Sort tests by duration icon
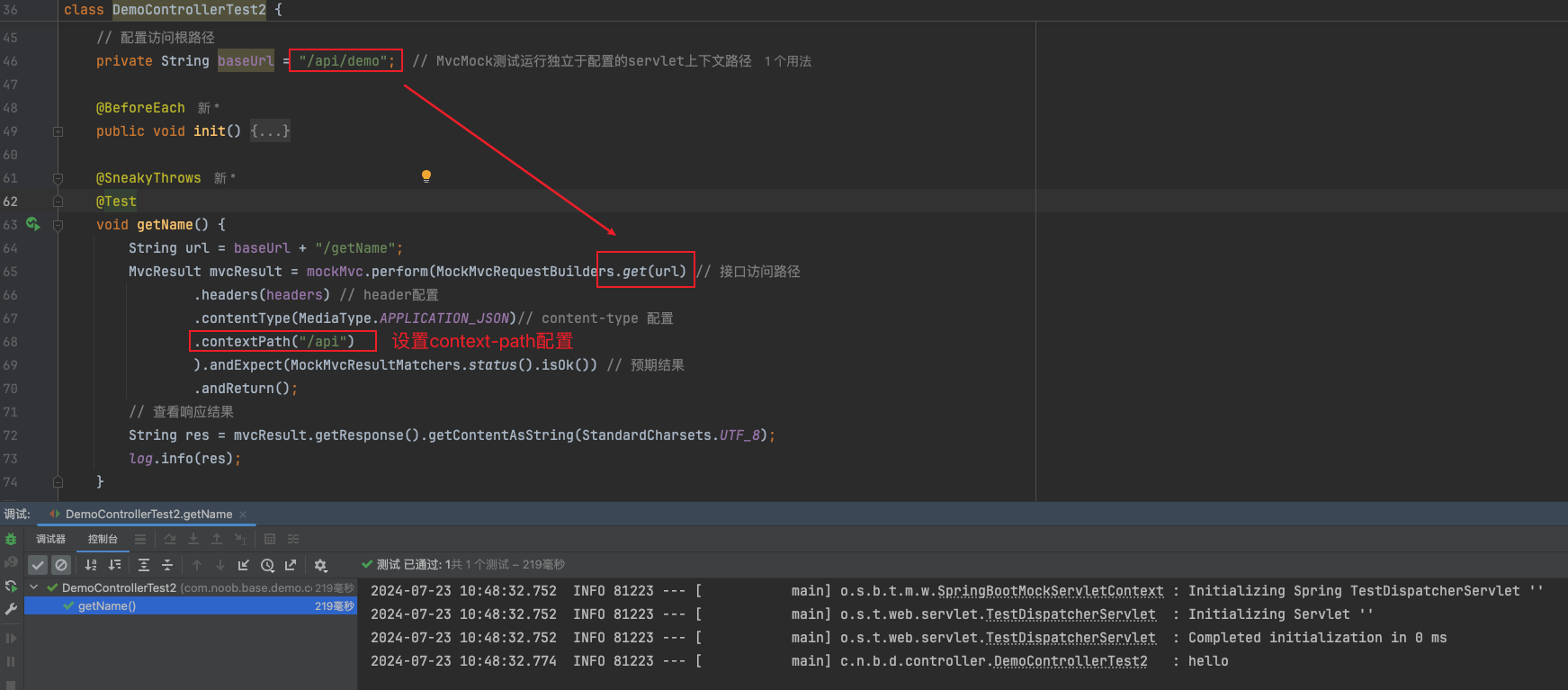Image resolution: width=1568 pixels, height=690 pixels. (114, 565)
